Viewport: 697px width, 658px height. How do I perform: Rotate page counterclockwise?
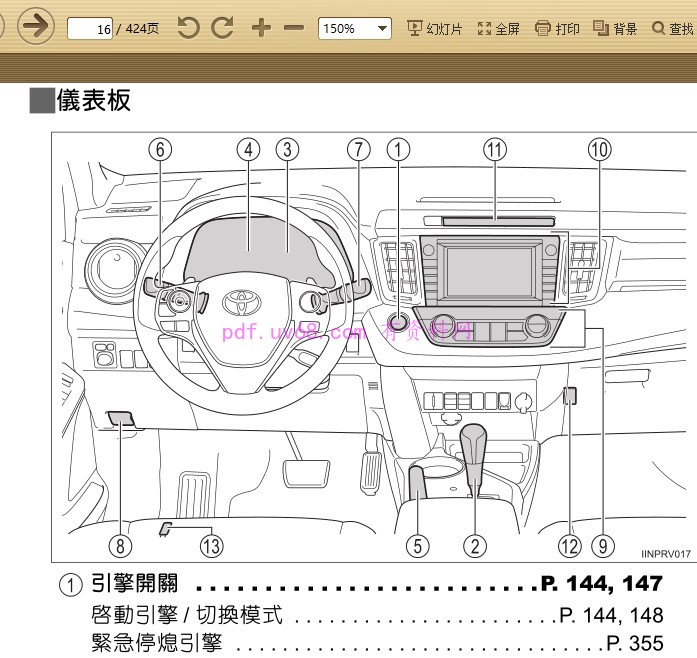(189, 28)
